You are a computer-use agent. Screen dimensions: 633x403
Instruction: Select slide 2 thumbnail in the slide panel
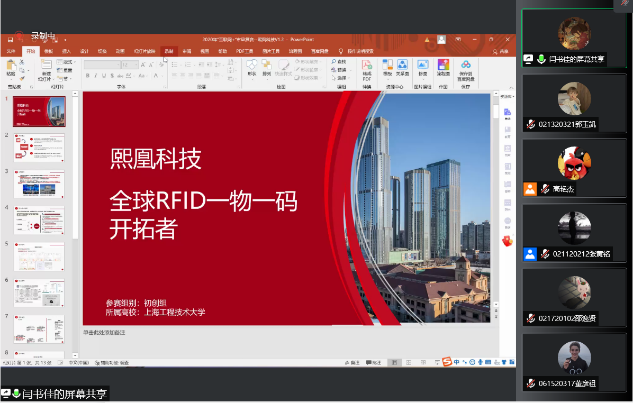(x=40, y=149)
